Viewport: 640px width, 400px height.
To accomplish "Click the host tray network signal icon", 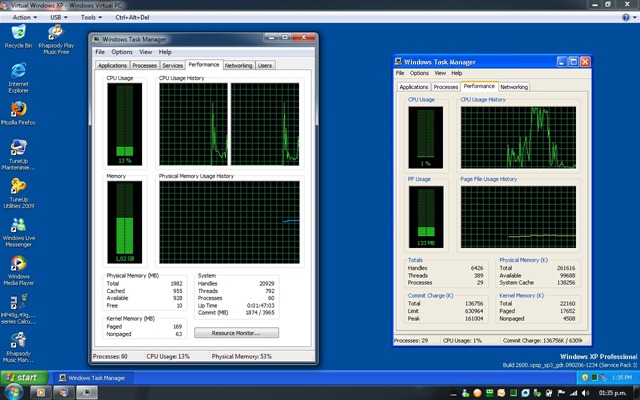I will coord(573,393).
